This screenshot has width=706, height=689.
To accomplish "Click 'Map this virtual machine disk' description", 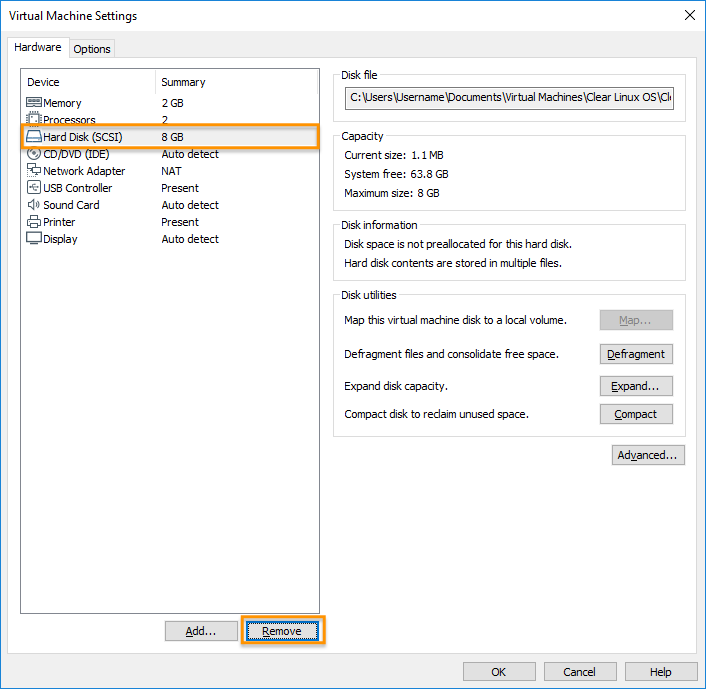I will point(455,320).
